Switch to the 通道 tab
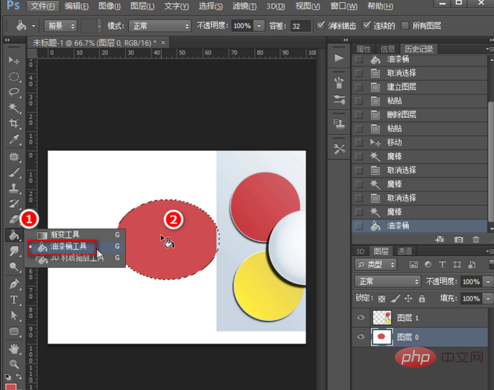The width and height of the screenshot is (494, 390). (404, 251)
